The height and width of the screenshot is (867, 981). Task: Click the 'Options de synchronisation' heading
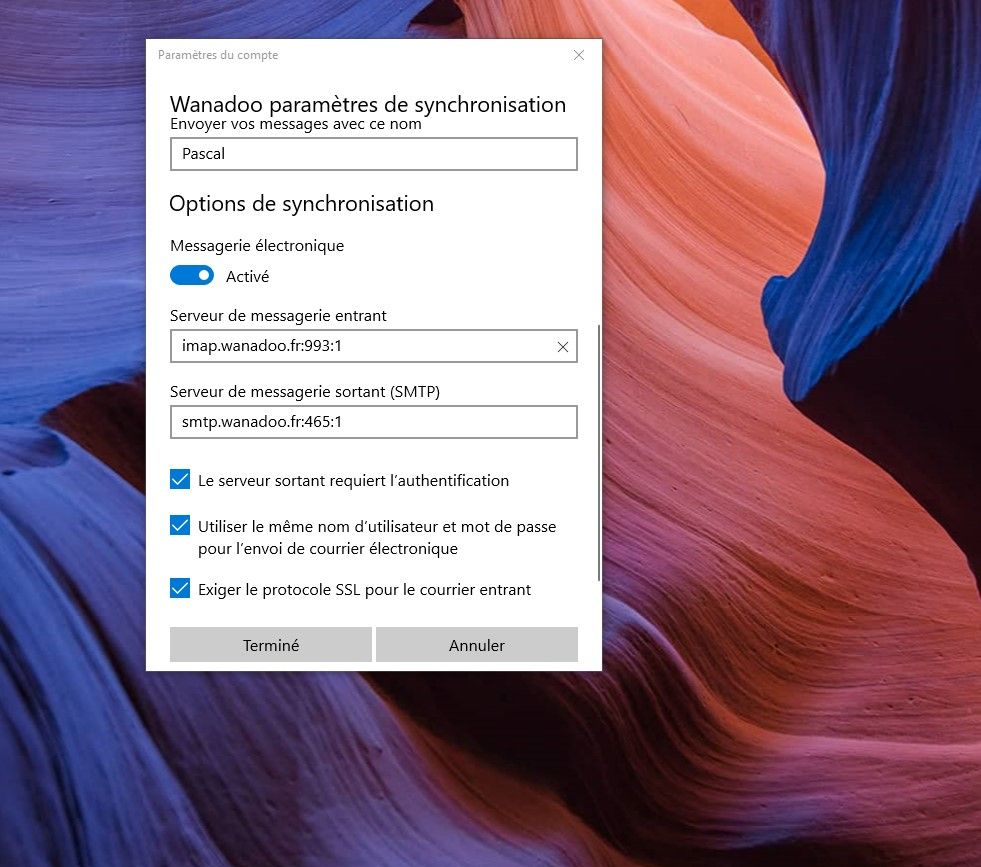[x=301, y=204]
